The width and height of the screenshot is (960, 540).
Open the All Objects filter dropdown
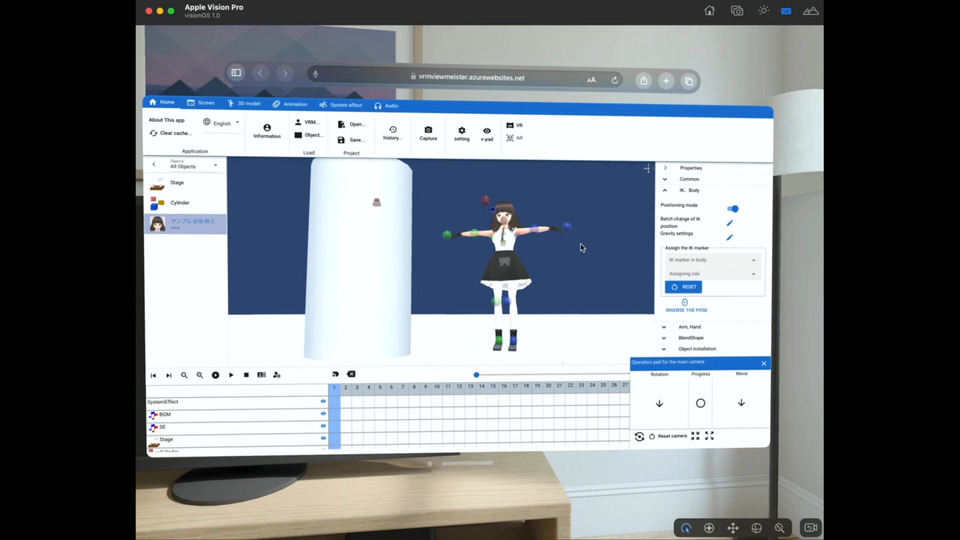click(x=193, y=164)
